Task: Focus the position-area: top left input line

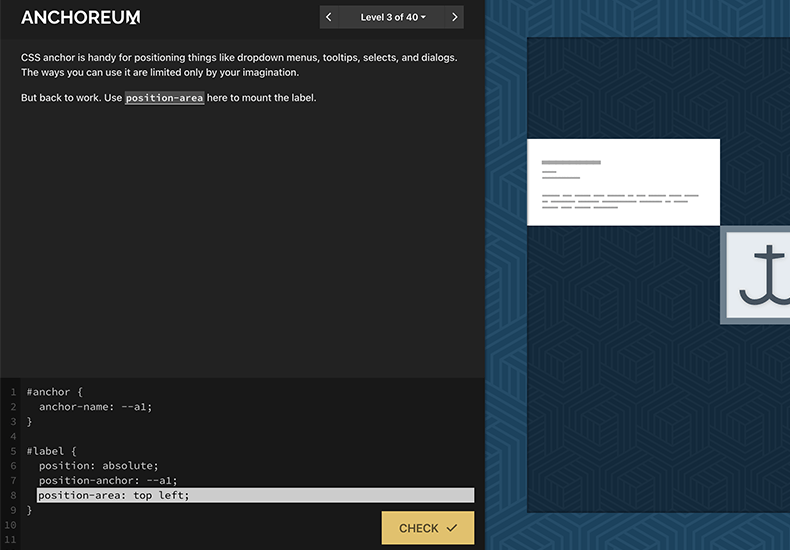Action: [255, 495]
